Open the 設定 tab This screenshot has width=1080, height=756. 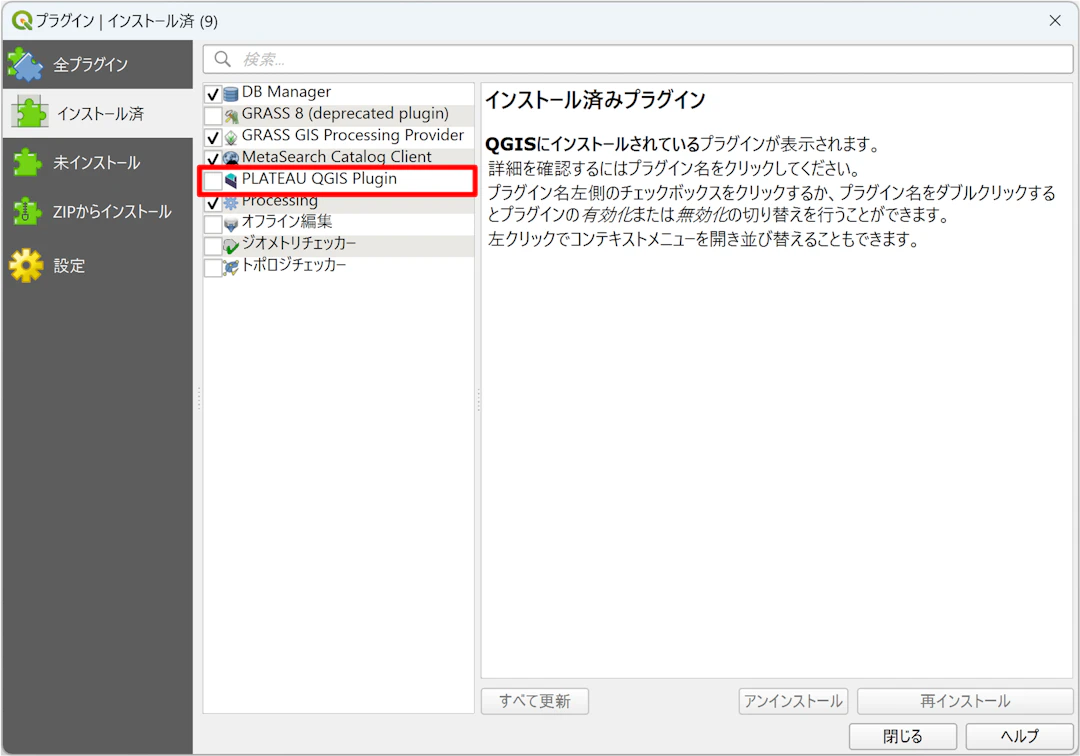[98, 265]
